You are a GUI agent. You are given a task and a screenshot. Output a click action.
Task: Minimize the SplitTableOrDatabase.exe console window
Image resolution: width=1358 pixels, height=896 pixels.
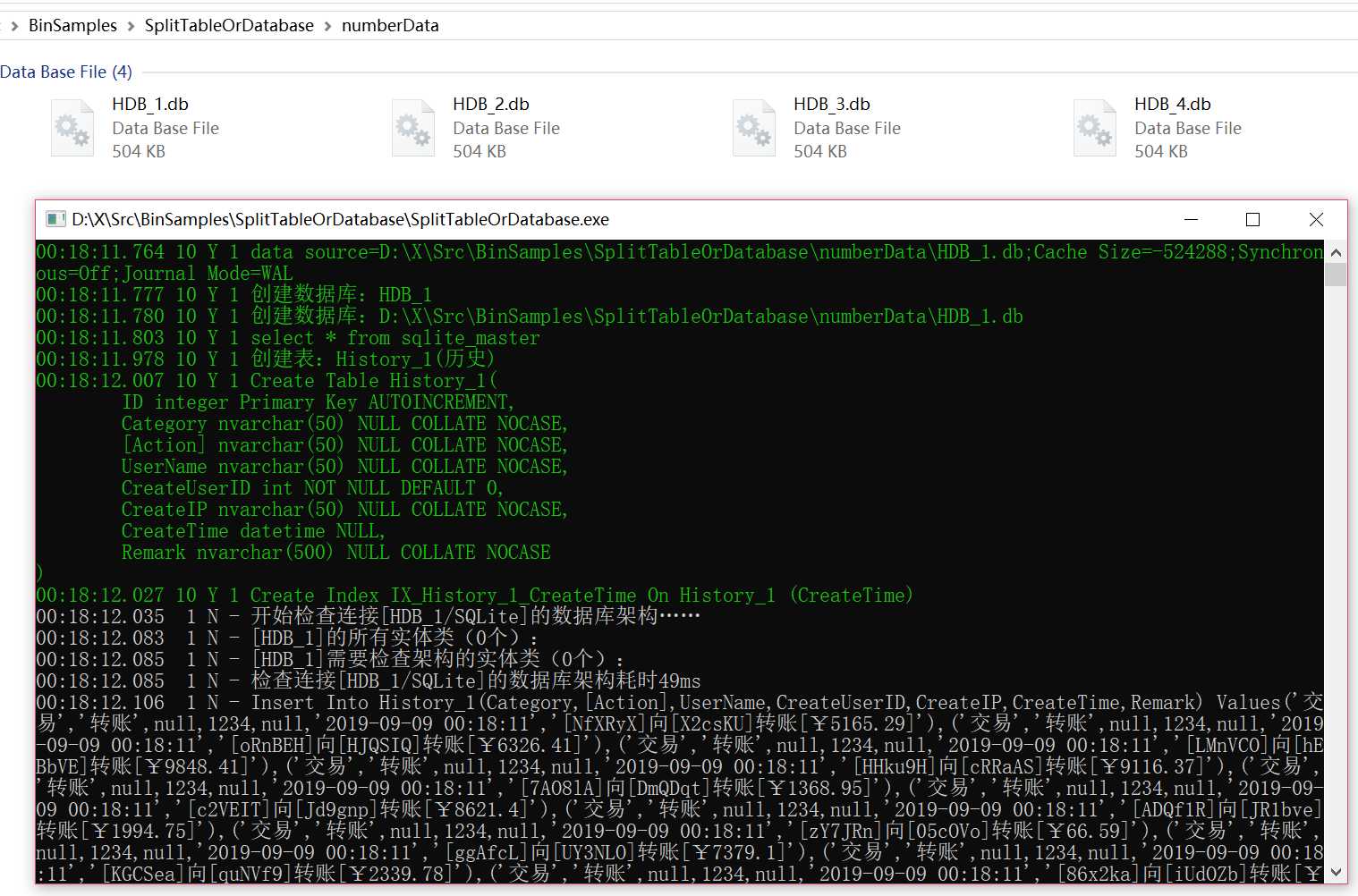coord(1191,219)
